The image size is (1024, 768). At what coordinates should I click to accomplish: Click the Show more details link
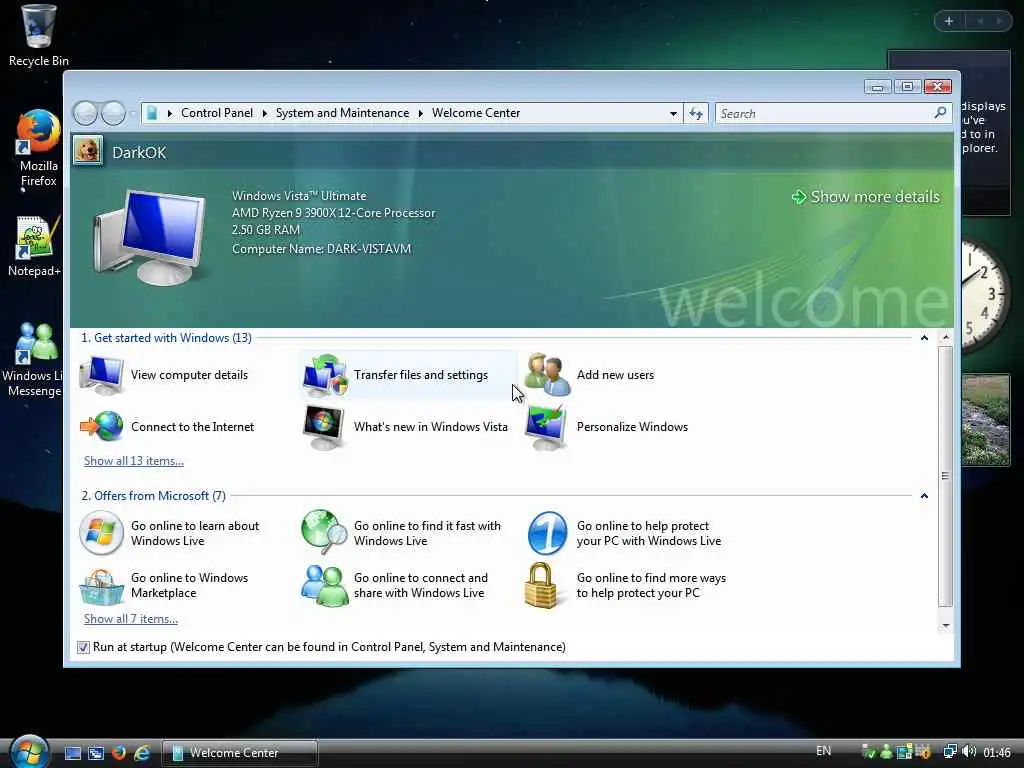[x=866, y=197]
